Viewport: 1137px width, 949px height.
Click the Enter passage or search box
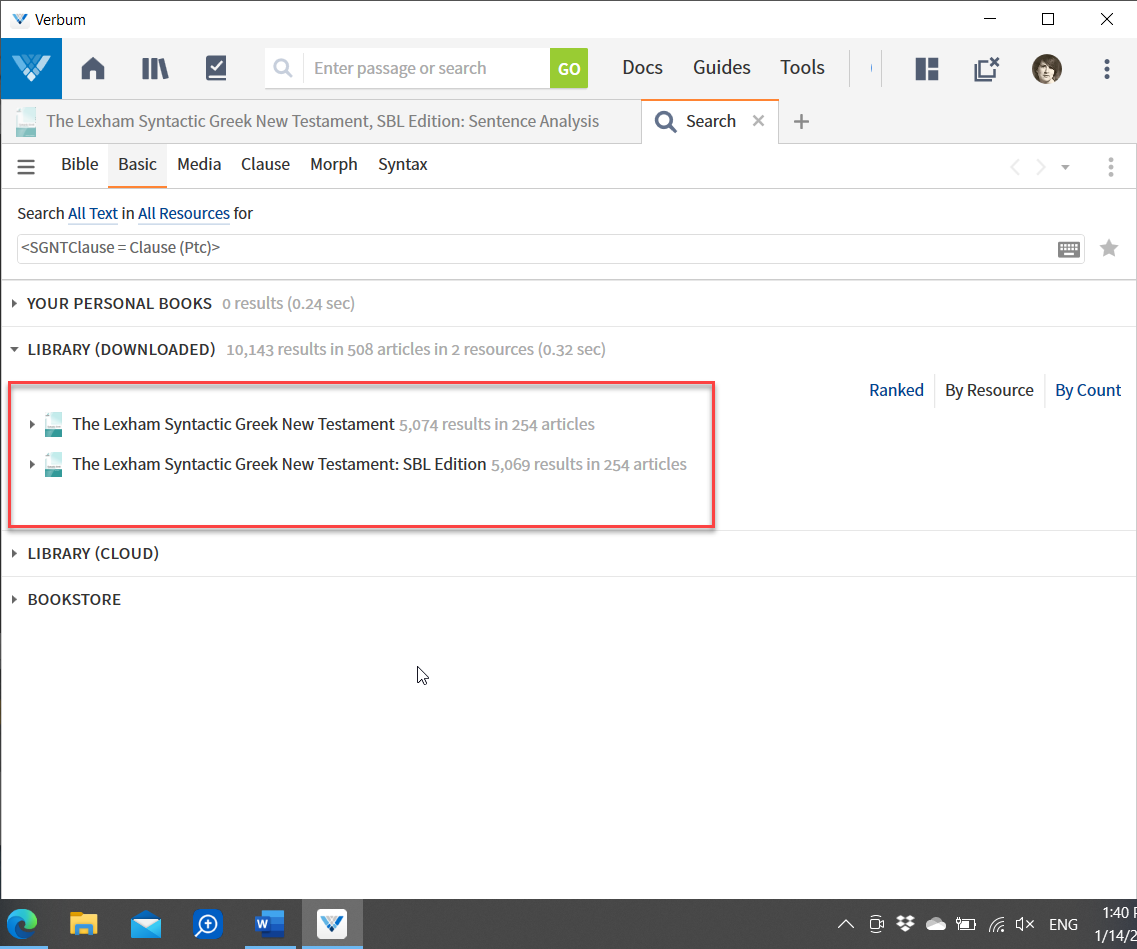(426, 68)
